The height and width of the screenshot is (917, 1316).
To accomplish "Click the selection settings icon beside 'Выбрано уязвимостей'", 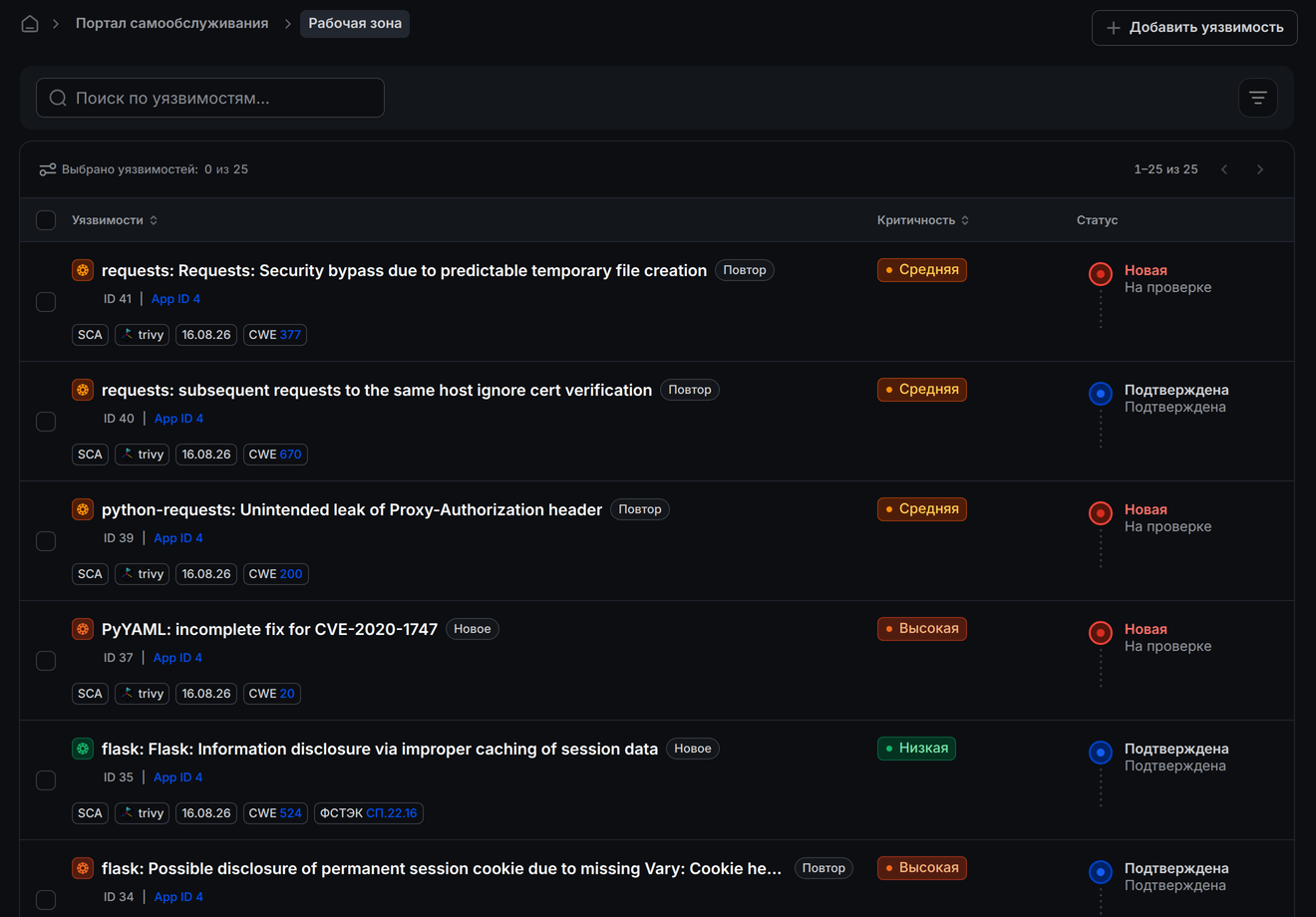I will click(47, 169).
